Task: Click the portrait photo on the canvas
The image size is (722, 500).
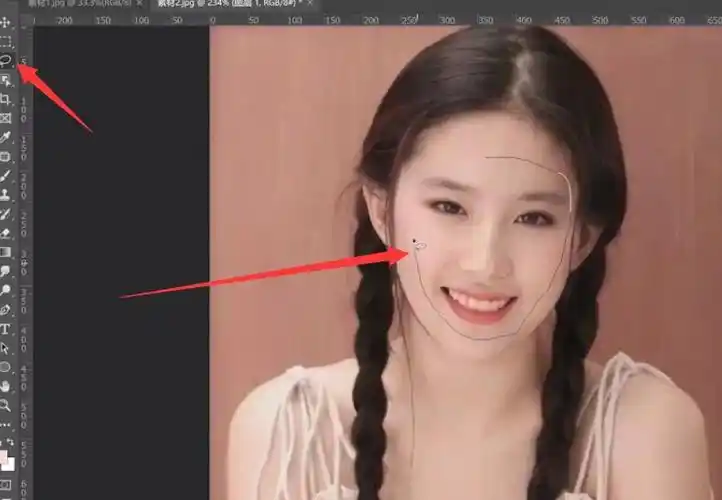Action: coord(466,262)
